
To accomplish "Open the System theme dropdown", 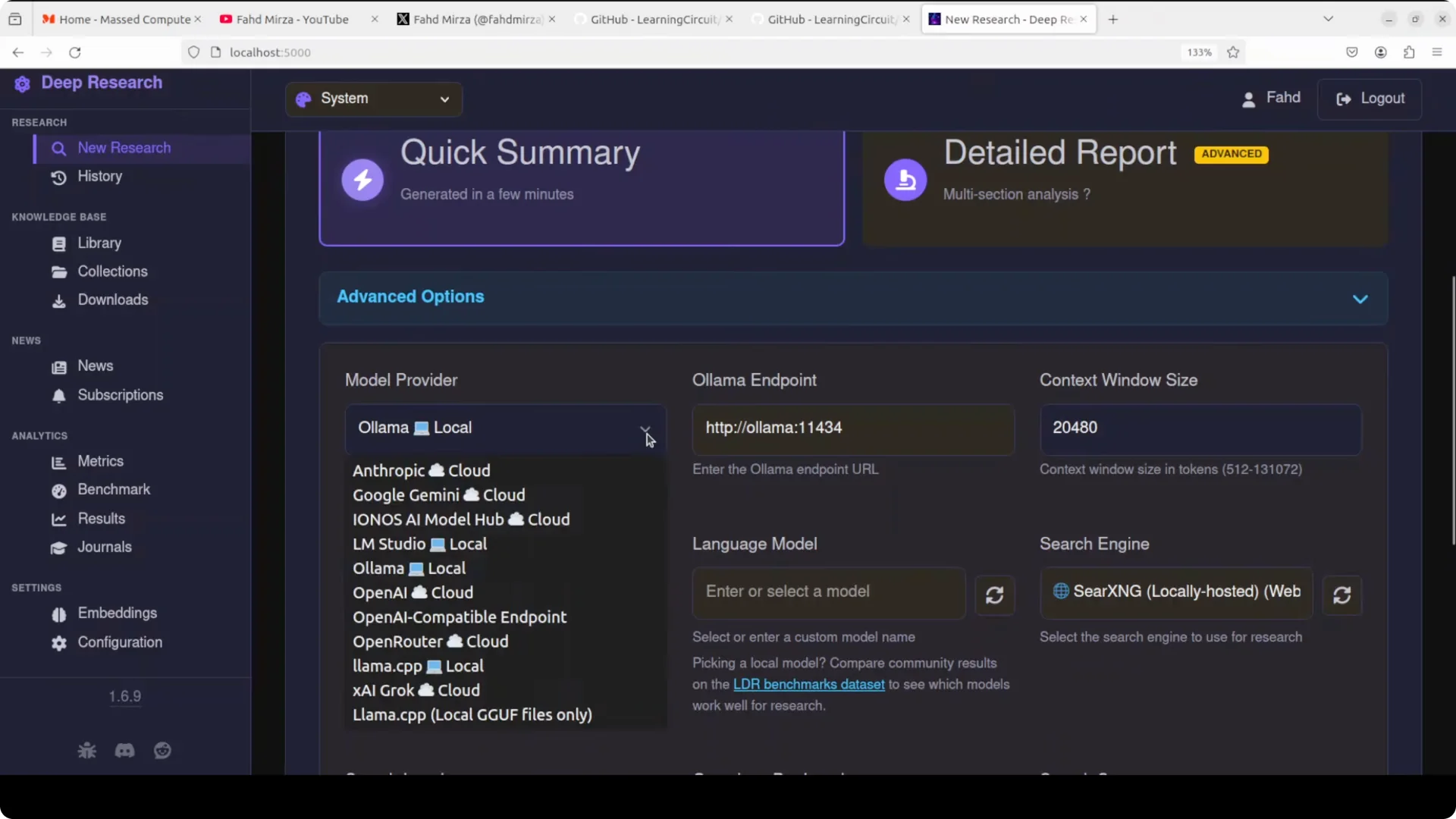I will 374,99.
